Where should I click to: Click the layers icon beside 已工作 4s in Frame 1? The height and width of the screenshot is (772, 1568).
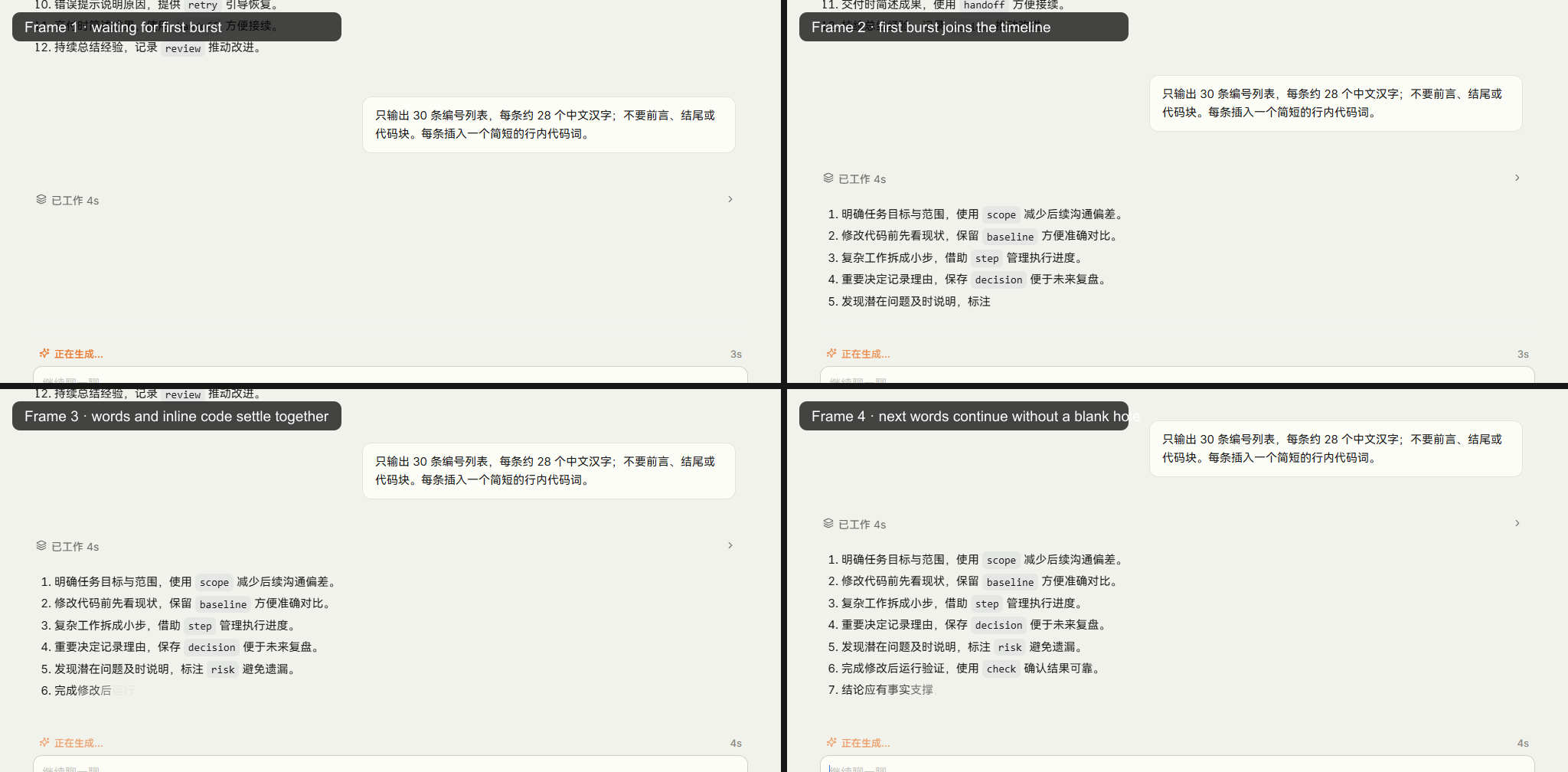[x=41, y=199]
